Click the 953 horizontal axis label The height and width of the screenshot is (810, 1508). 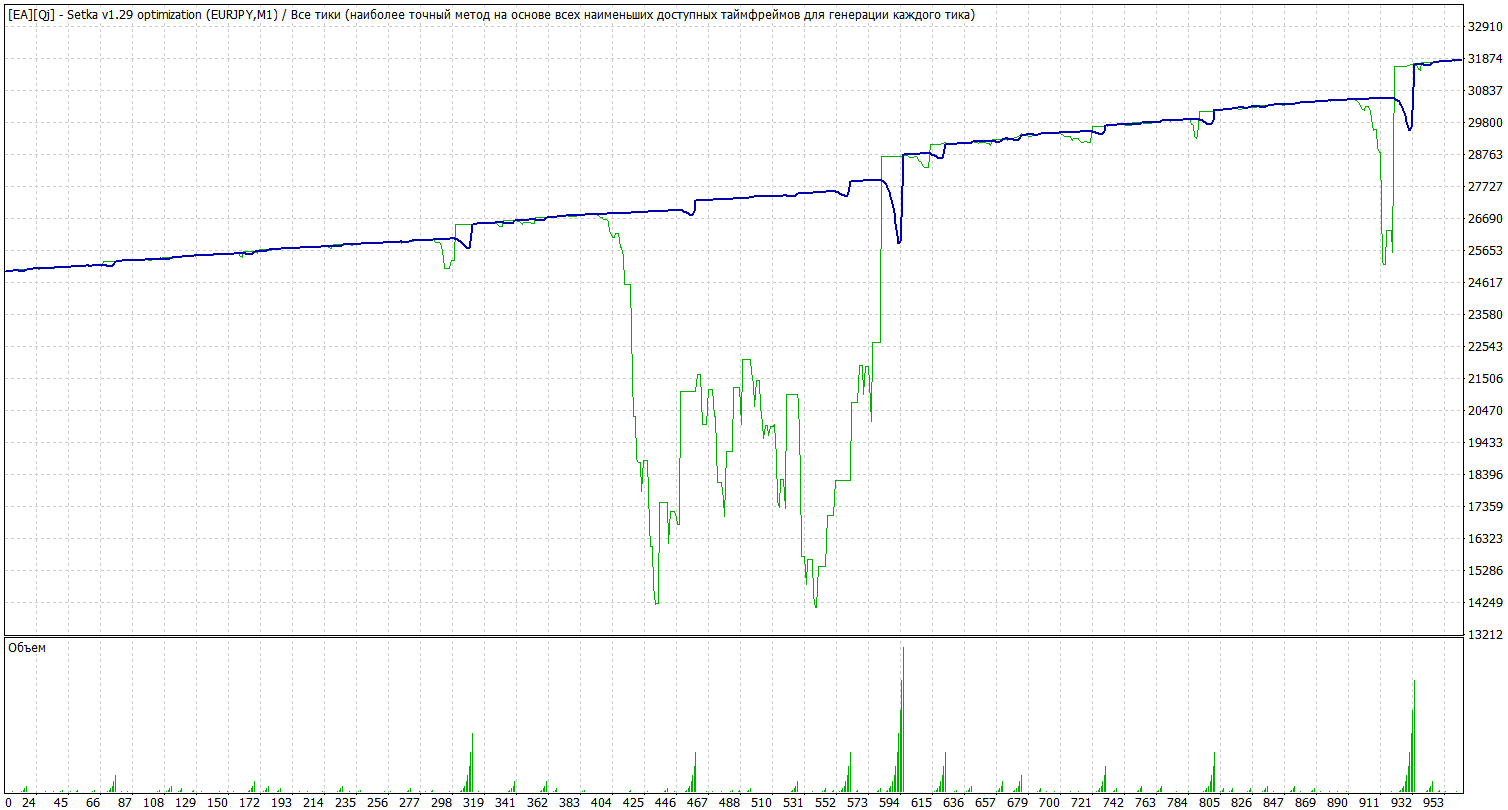pyautogui.click(x=1433, y=802)
